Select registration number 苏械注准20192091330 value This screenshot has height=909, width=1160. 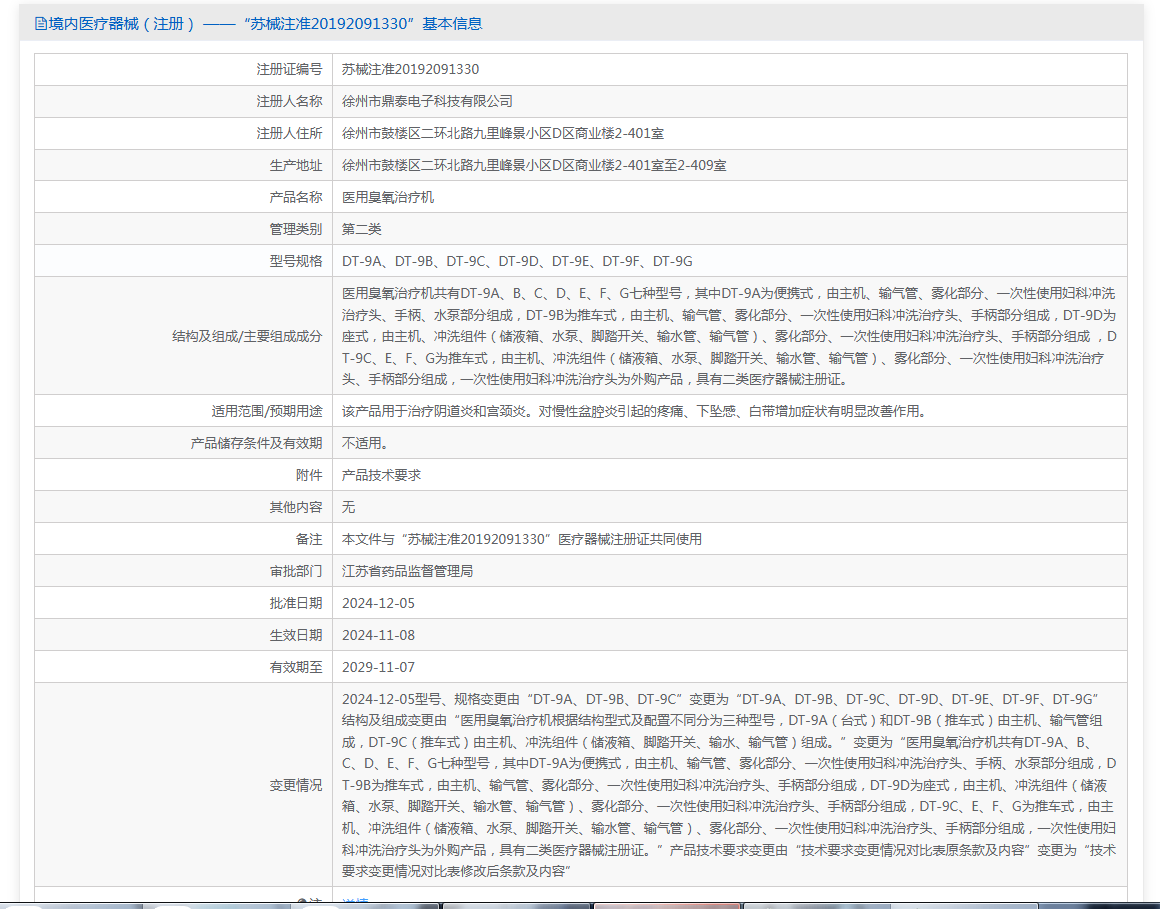411,70
